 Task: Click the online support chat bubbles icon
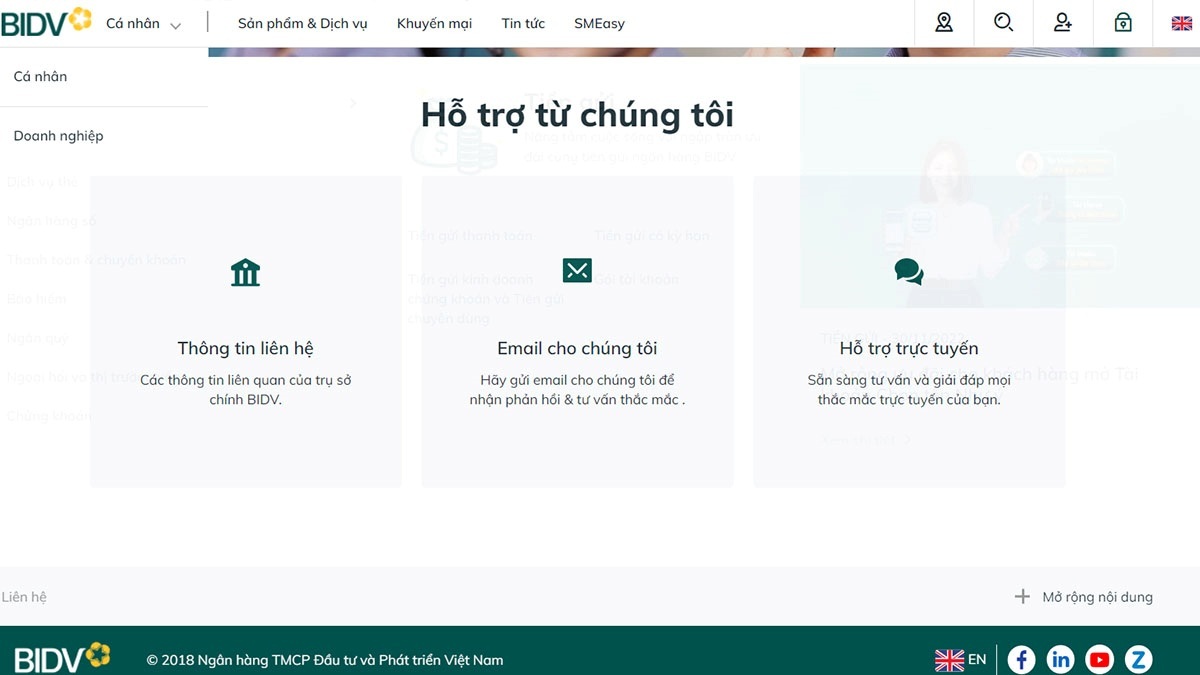[x=908, y=271]
